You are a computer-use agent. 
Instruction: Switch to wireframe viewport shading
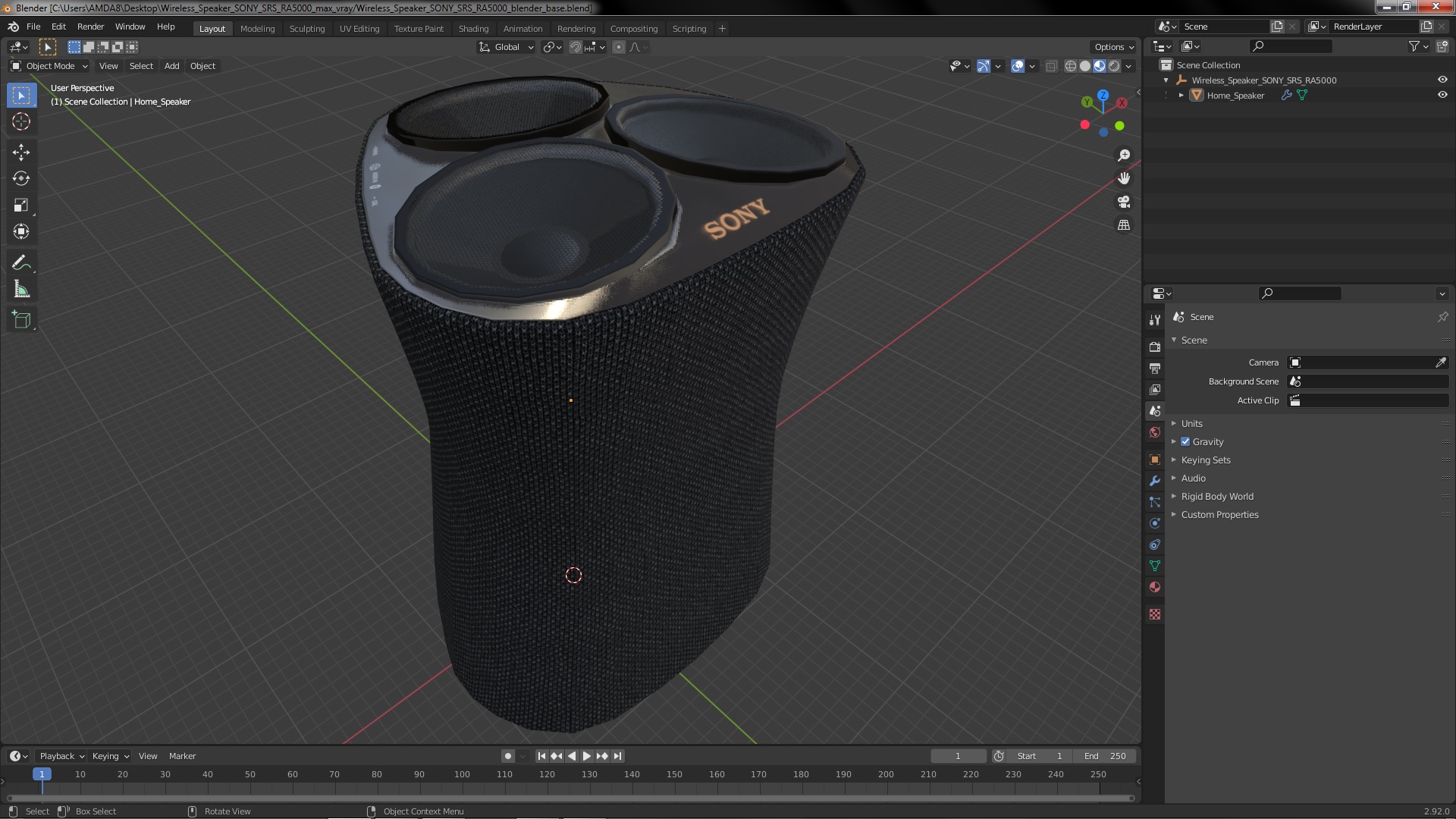pos(1071,66)
